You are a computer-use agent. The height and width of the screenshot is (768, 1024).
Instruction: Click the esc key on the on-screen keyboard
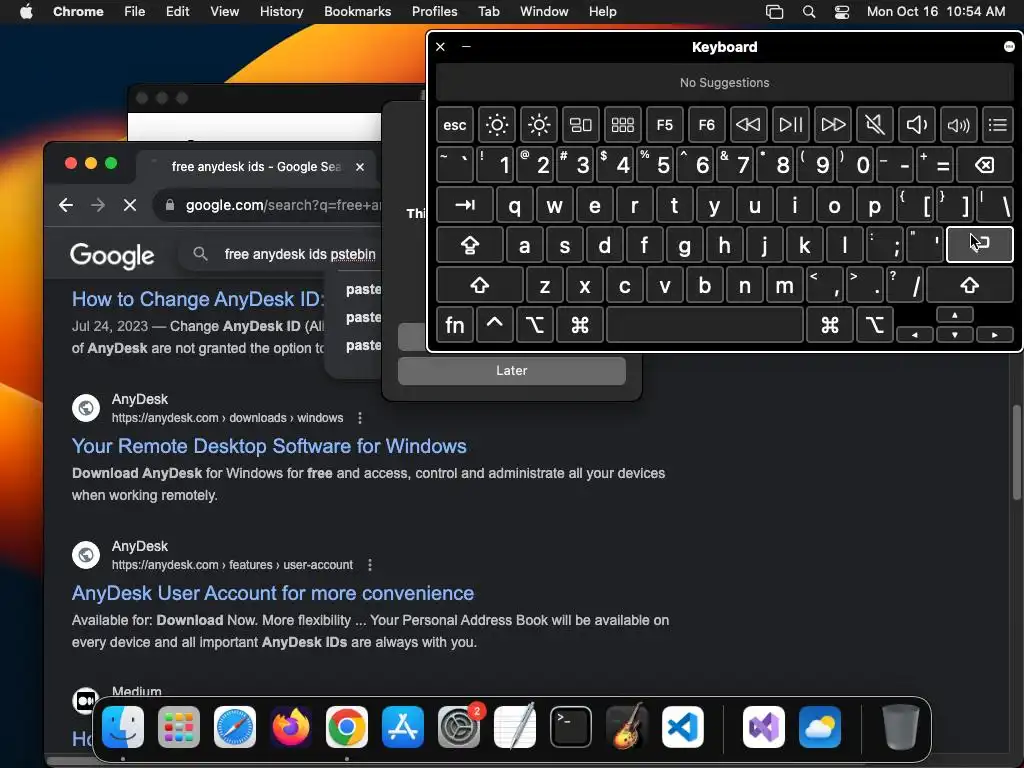pos(455,125)
